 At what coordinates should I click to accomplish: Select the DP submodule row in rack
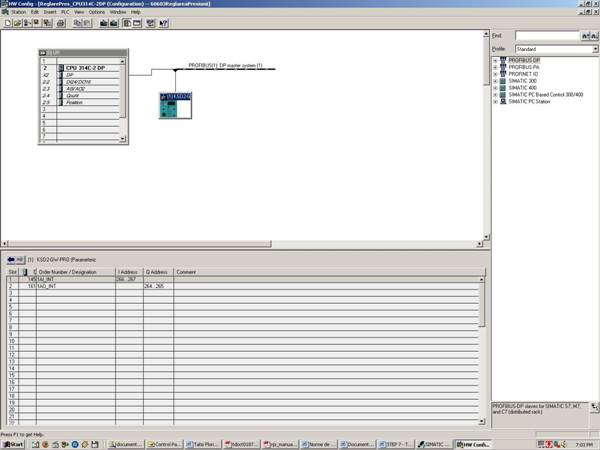80,75
